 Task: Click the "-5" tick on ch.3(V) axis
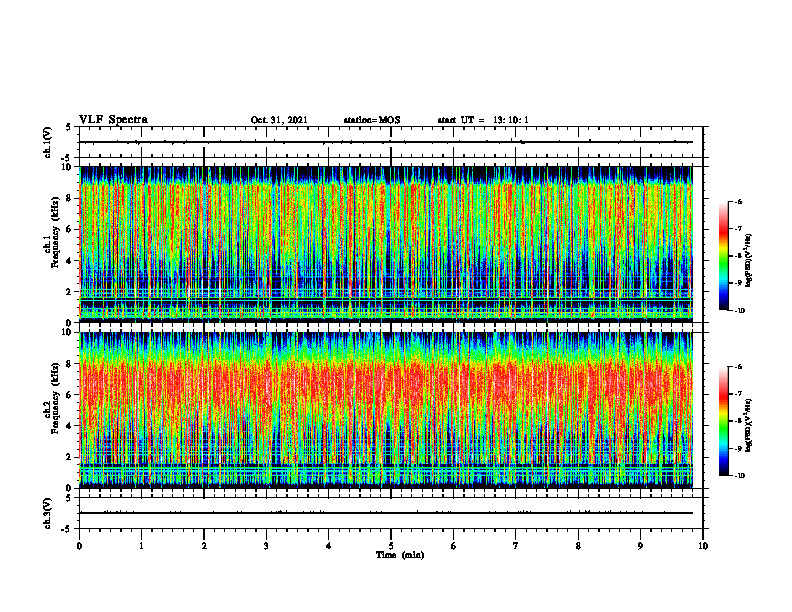tap(66, 529)
